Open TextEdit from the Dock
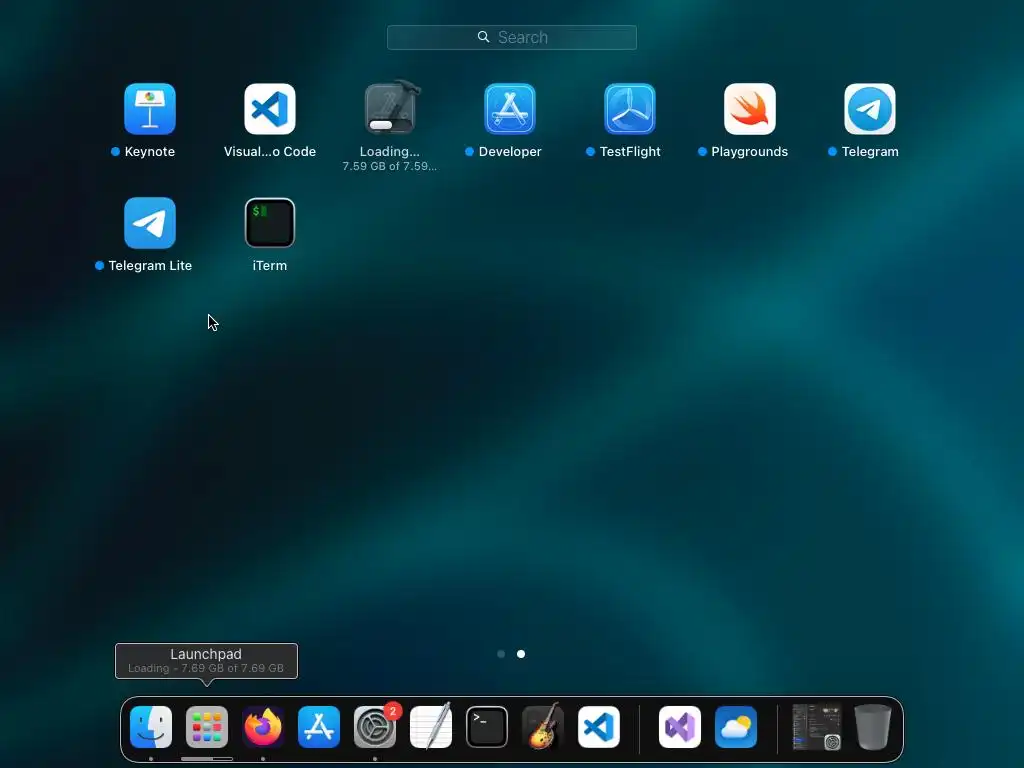The height and width of the screenshot is (768, 1024). tap(431, 727)
